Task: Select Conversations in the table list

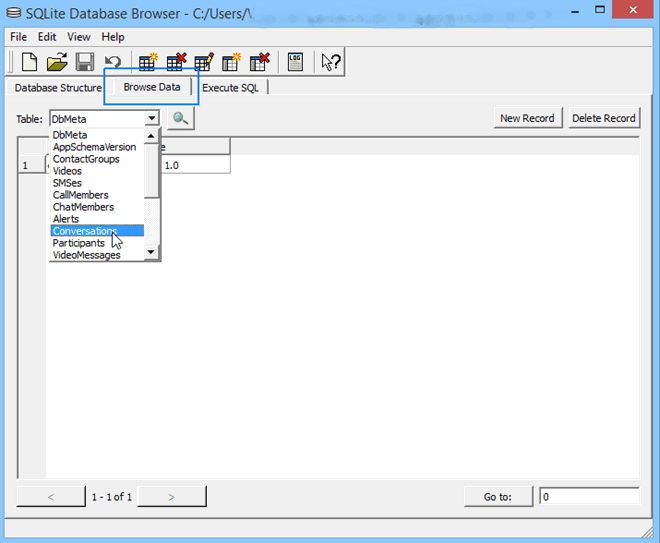Action: (97, 231)
